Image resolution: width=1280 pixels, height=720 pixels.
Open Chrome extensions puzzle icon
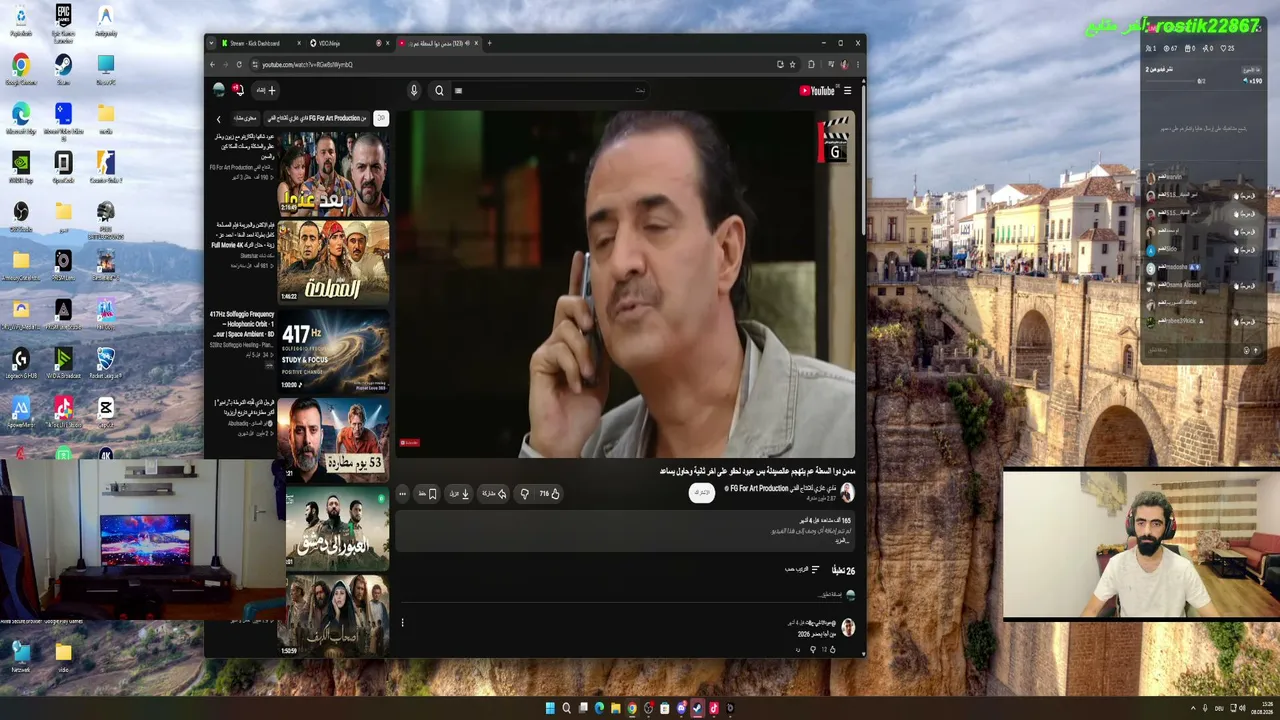coord(811,65)
